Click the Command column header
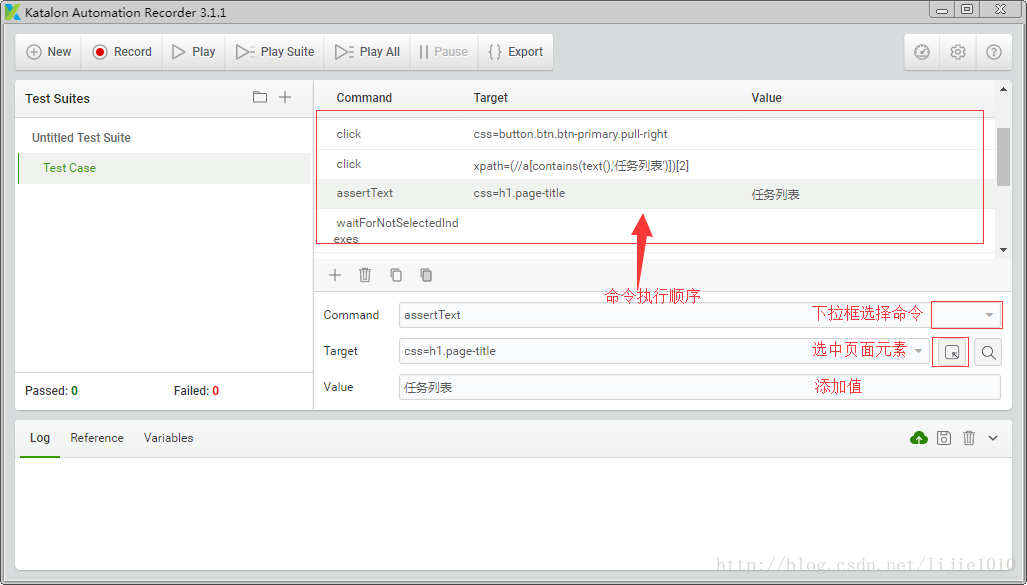Viewport: 1027px width, 585px height. [x=364, y=98]
